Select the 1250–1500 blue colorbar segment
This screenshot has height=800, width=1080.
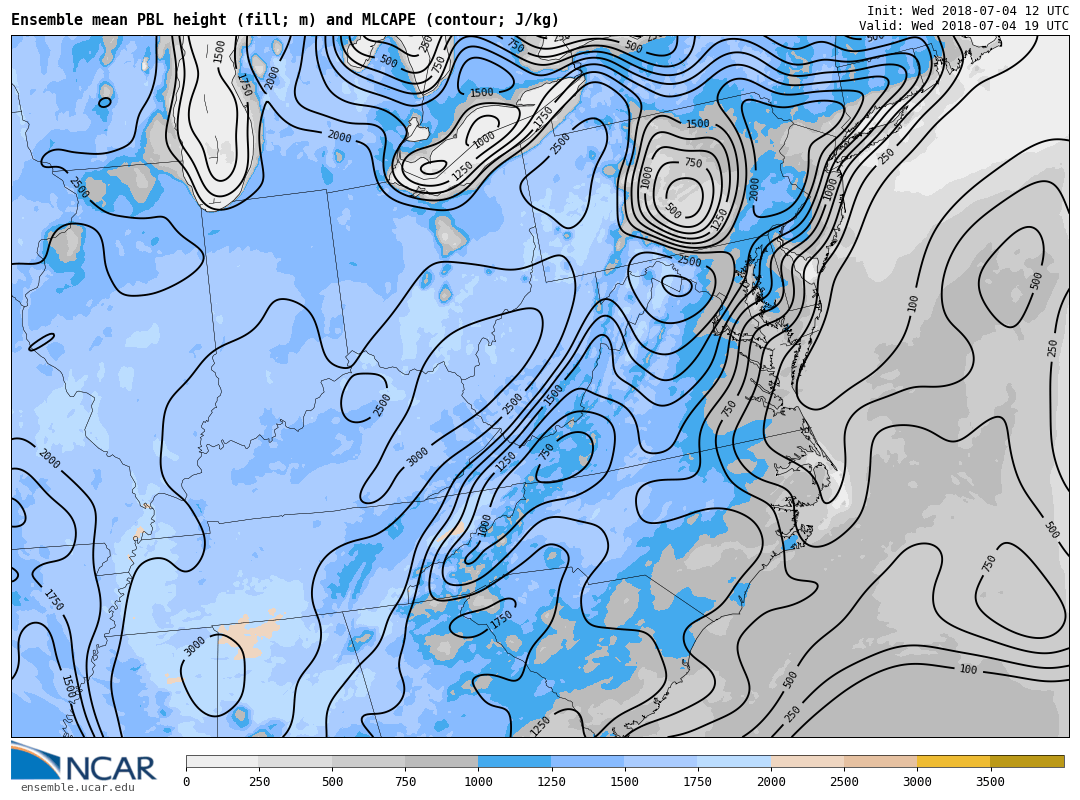coord(588,761)
